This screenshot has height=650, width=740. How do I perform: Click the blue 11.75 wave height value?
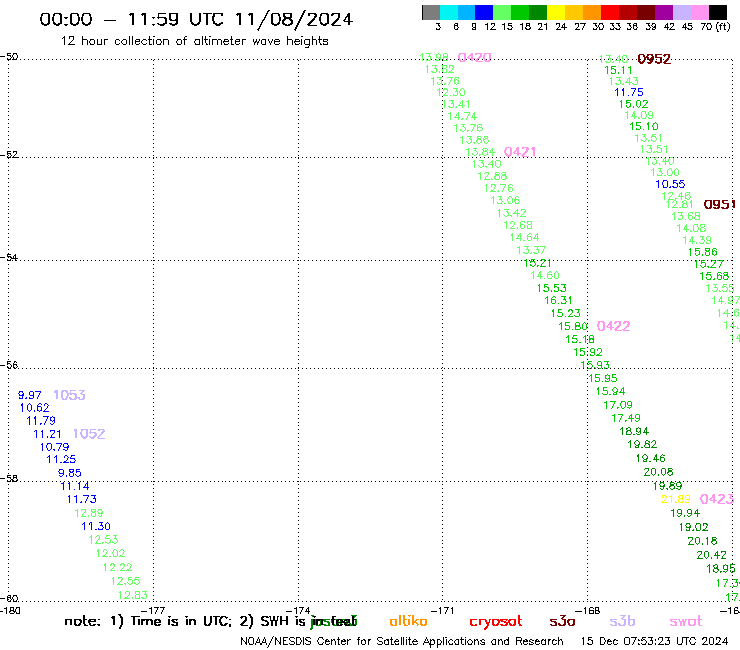coord(629,93)
